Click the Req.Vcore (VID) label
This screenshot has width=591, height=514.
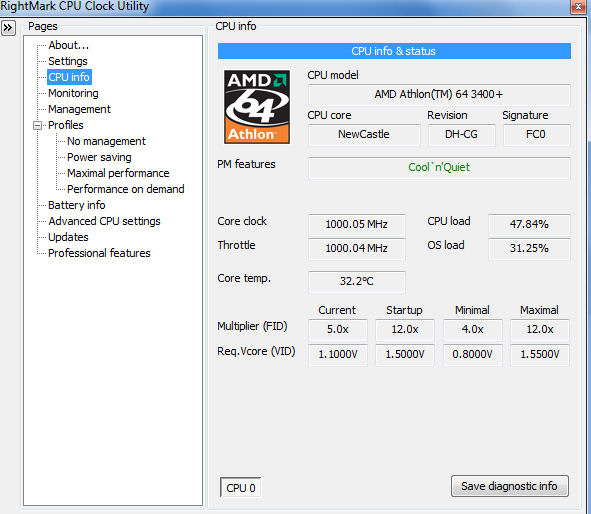[256, 351]
